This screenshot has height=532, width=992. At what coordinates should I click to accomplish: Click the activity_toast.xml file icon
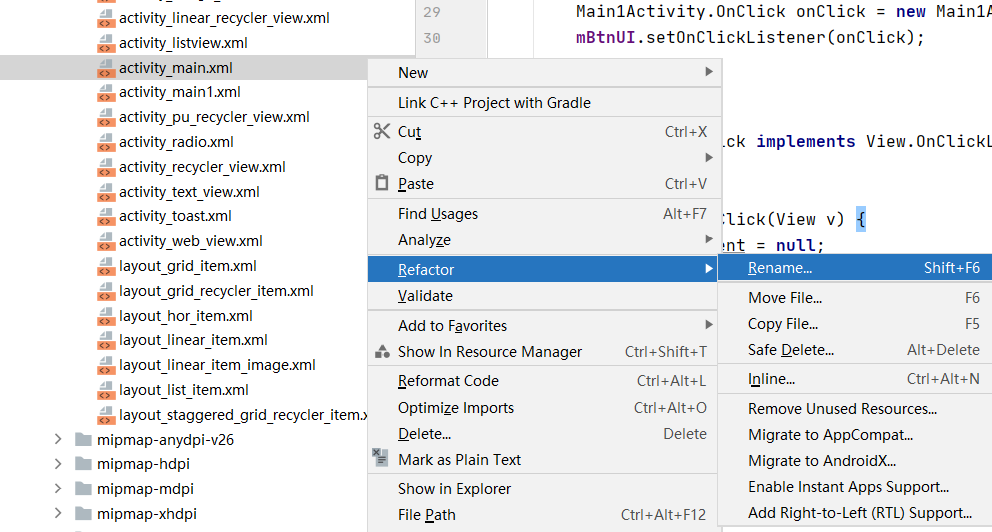[106, 216]
